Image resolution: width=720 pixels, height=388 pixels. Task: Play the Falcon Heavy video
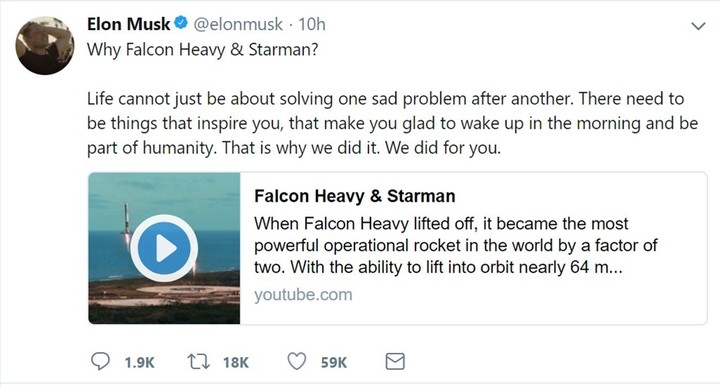click(164, 248)
